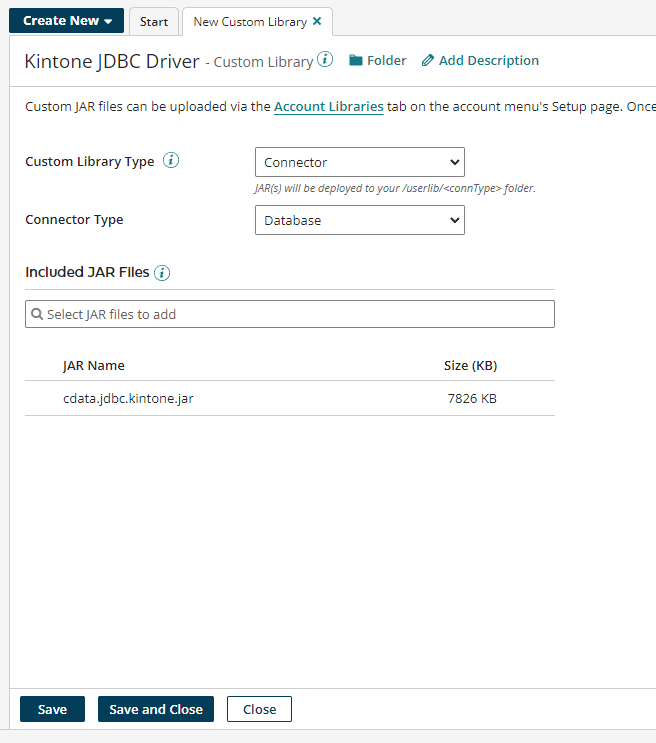Click the bottom Close button
This screenshot has width=656, height=743.
click(x=259, y=709)
